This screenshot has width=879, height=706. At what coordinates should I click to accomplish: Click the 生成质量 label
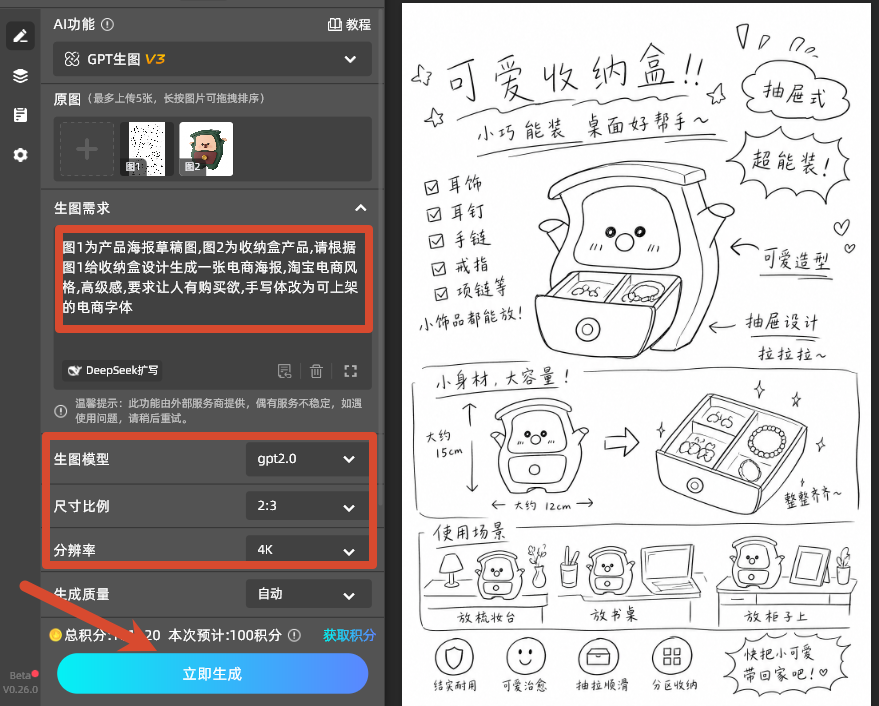81,594
